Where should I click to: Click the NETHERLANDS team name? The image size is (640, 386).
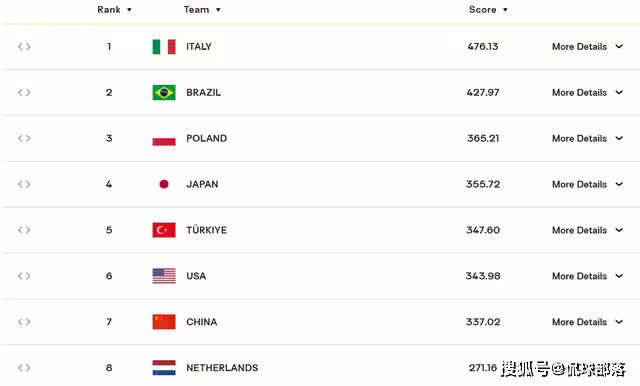(x=222, y=368)
